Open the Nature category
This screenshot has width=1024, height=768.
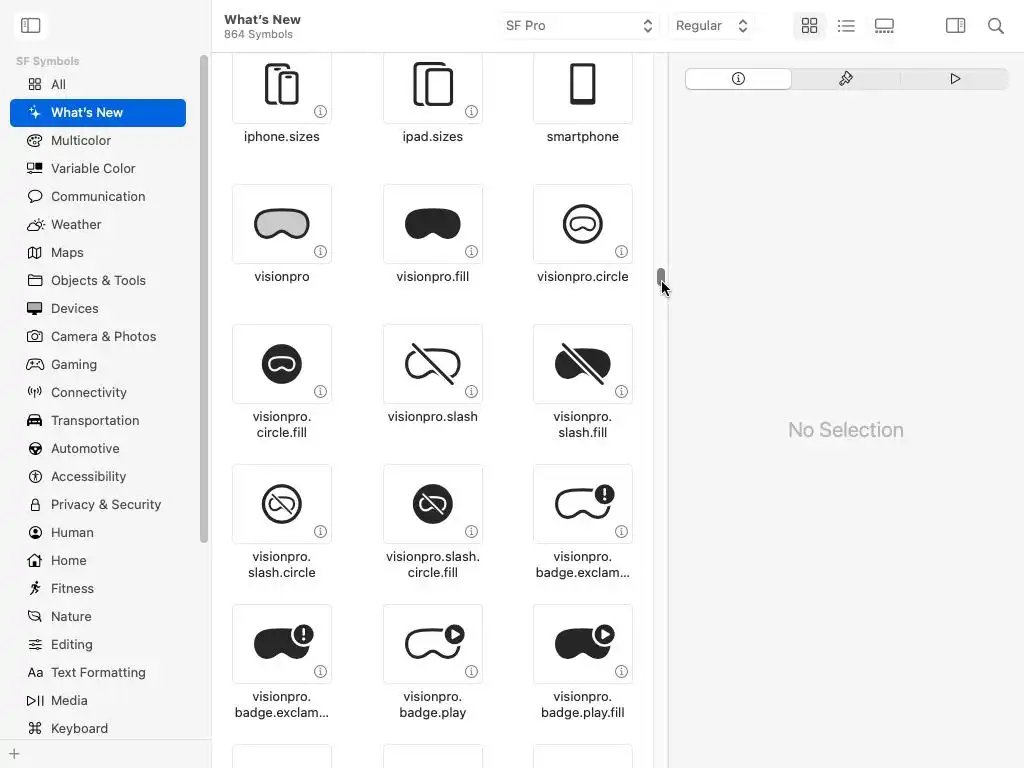point(98,616)
